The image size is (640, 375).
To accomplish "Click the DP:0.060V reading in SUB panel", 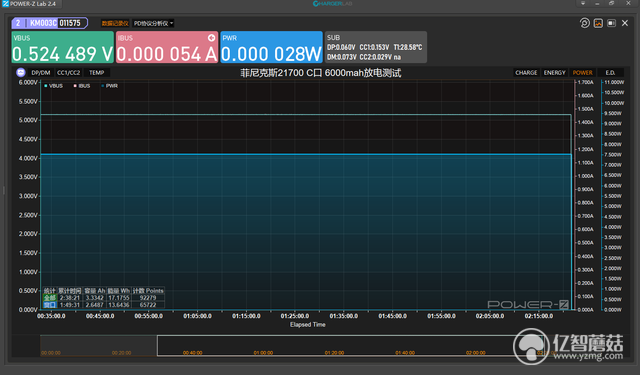I will (341, 47).
